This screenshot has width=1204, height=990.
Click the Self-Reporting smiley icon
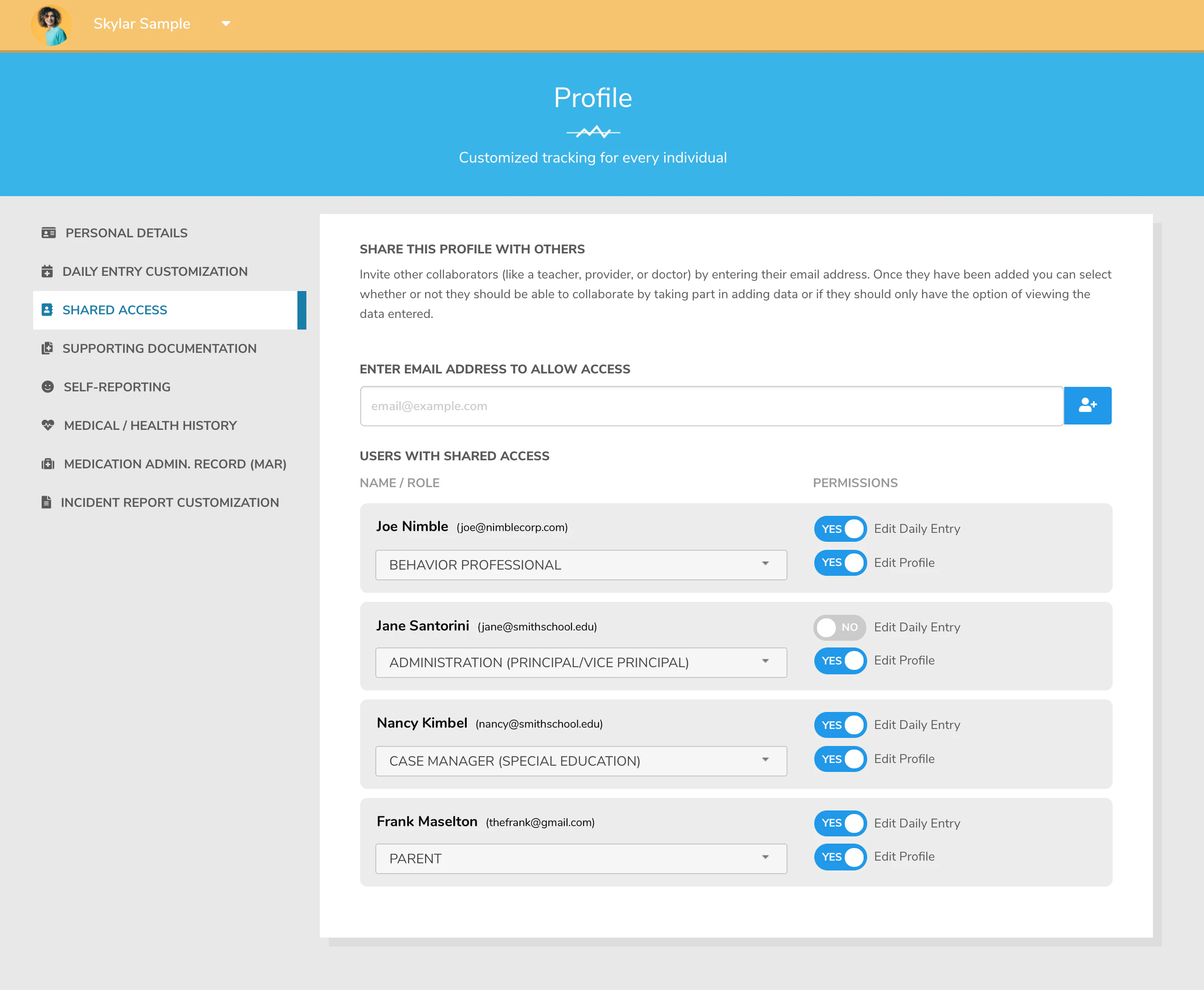(48, 387)
